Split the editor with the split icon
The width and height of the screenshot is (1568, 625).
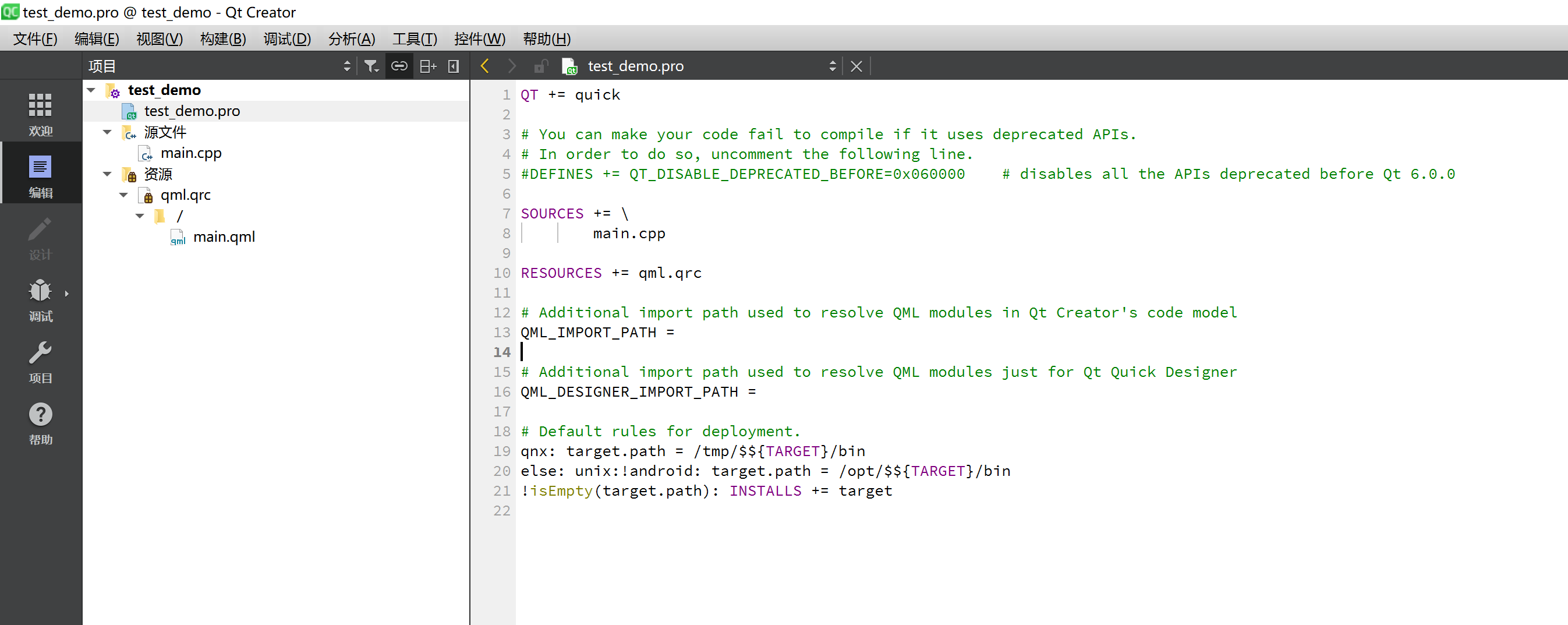point(427,66)
